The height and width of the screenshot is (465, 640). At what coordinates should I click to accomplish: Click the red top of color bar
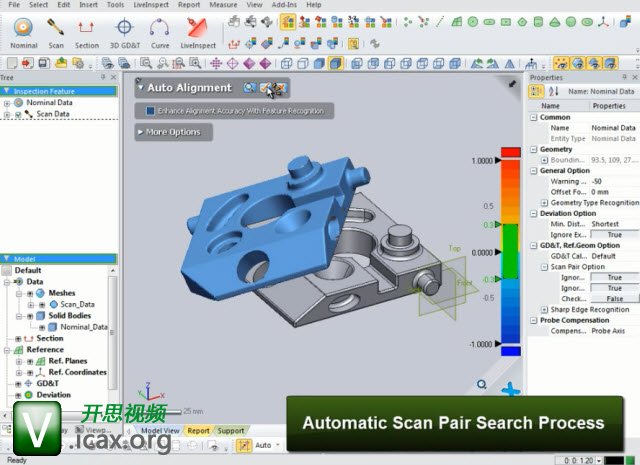[510, 168]
